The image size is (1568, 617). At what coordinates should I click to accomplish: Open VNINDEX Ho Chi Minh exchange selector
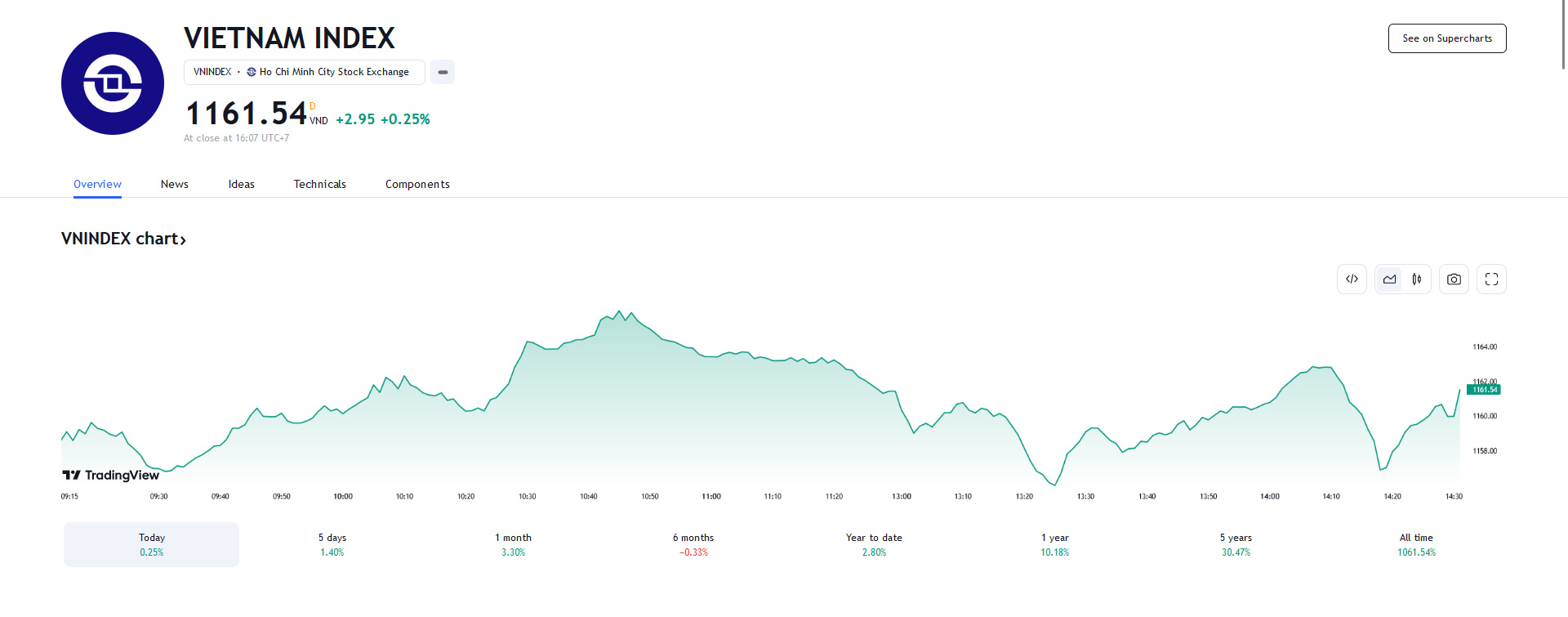304,72
